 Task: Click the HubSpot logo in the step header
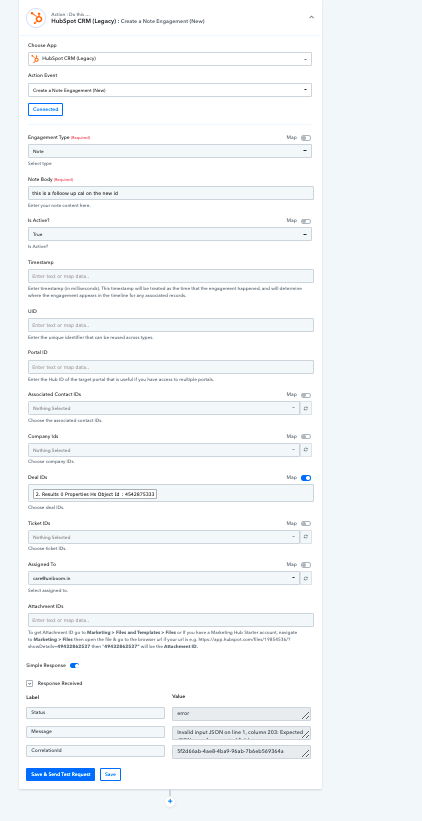36,18
